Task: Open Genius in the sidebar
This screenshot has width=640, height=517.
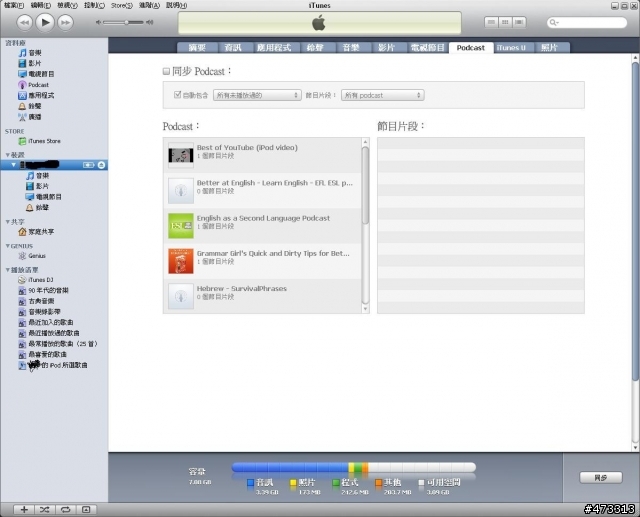Action: 32,256
